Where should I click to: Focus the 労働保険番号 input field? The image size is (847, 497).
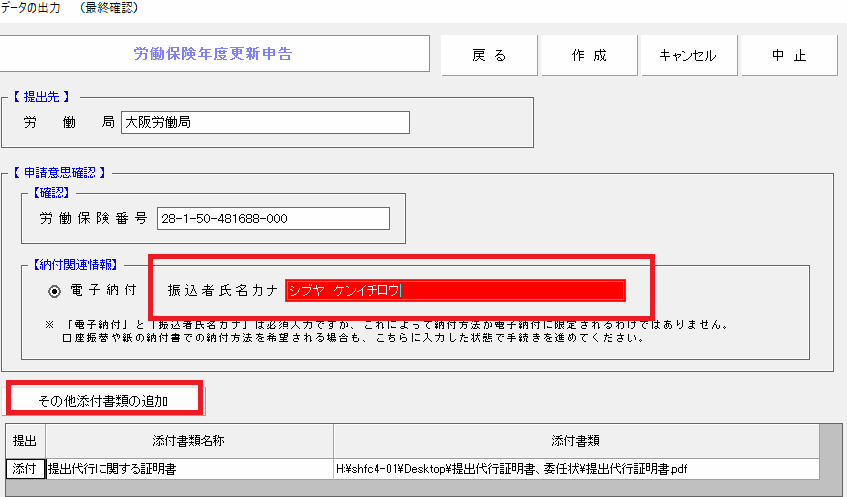click(273, 219)
